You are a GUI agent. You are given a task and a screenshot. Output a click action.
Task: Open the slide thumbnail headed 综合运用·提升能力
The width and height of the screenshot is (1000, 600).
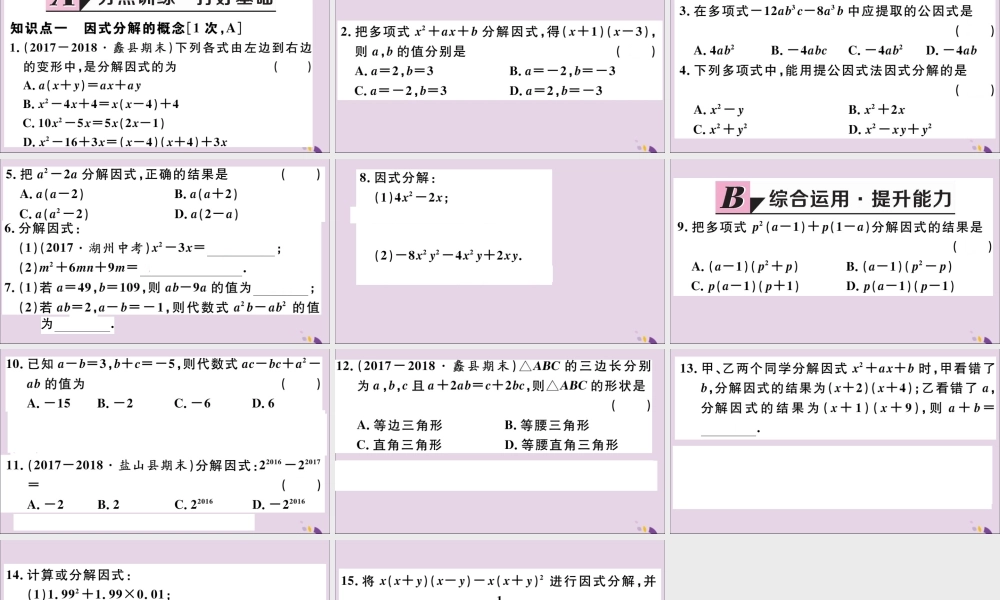coord(835,251)
